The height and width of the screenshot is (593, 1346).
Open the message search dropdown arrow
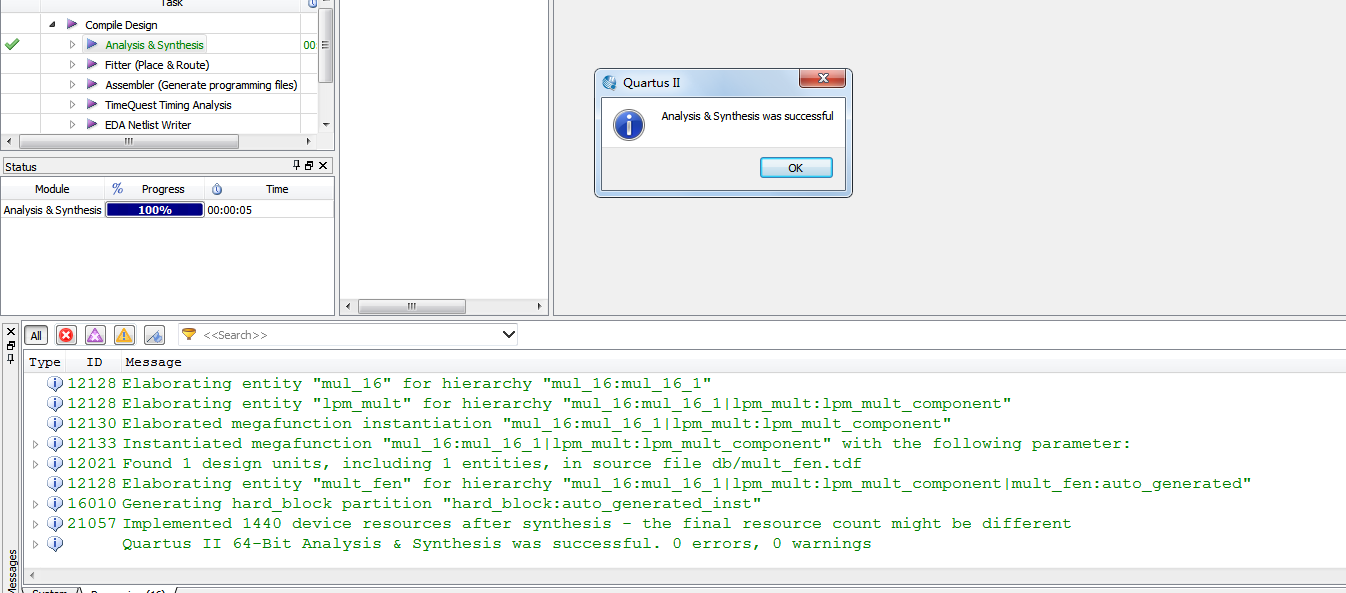coord(508,335)
